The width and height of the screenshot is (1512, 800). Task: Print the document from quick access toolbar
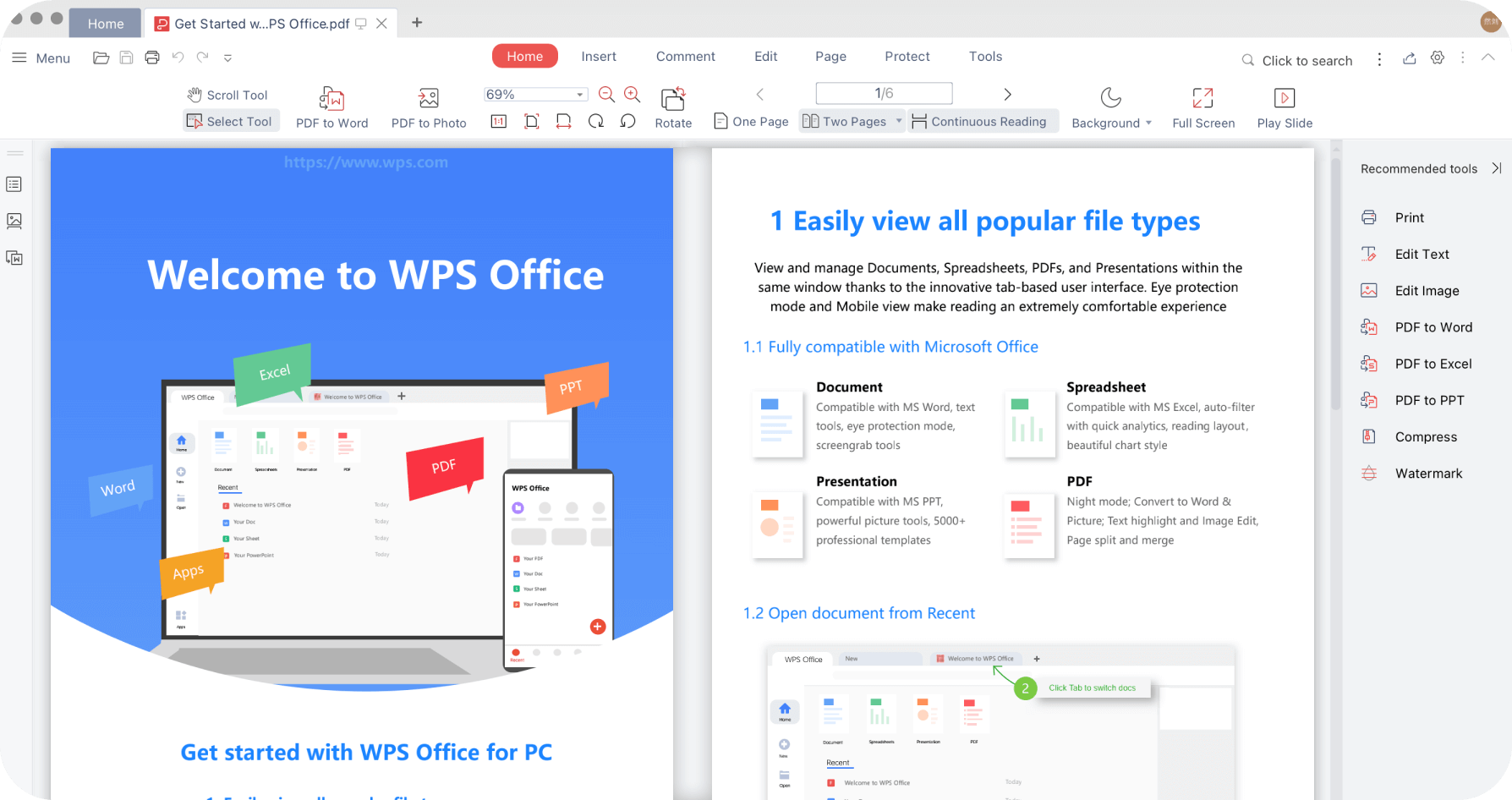(152, 58)
